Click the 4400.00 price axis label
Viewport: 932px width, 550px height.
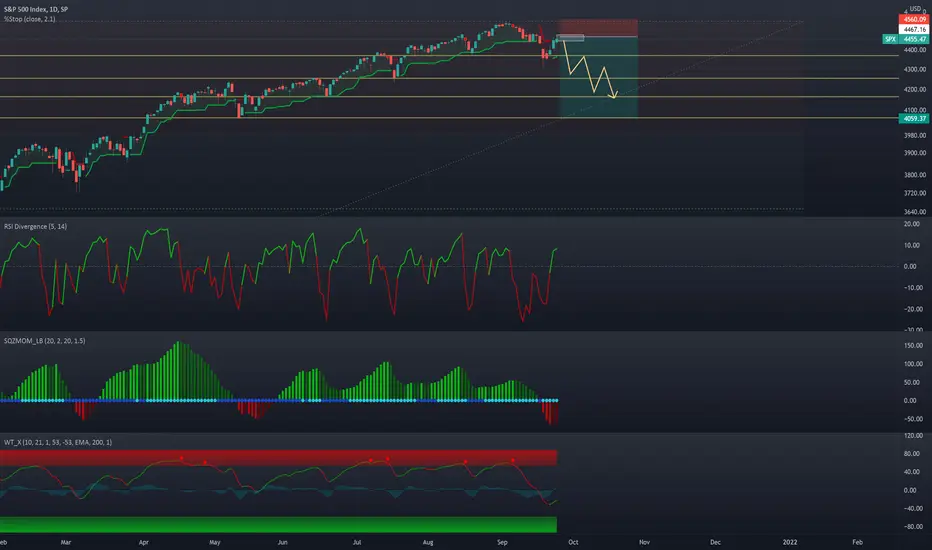pyautogui.click(x=915, y=50)
